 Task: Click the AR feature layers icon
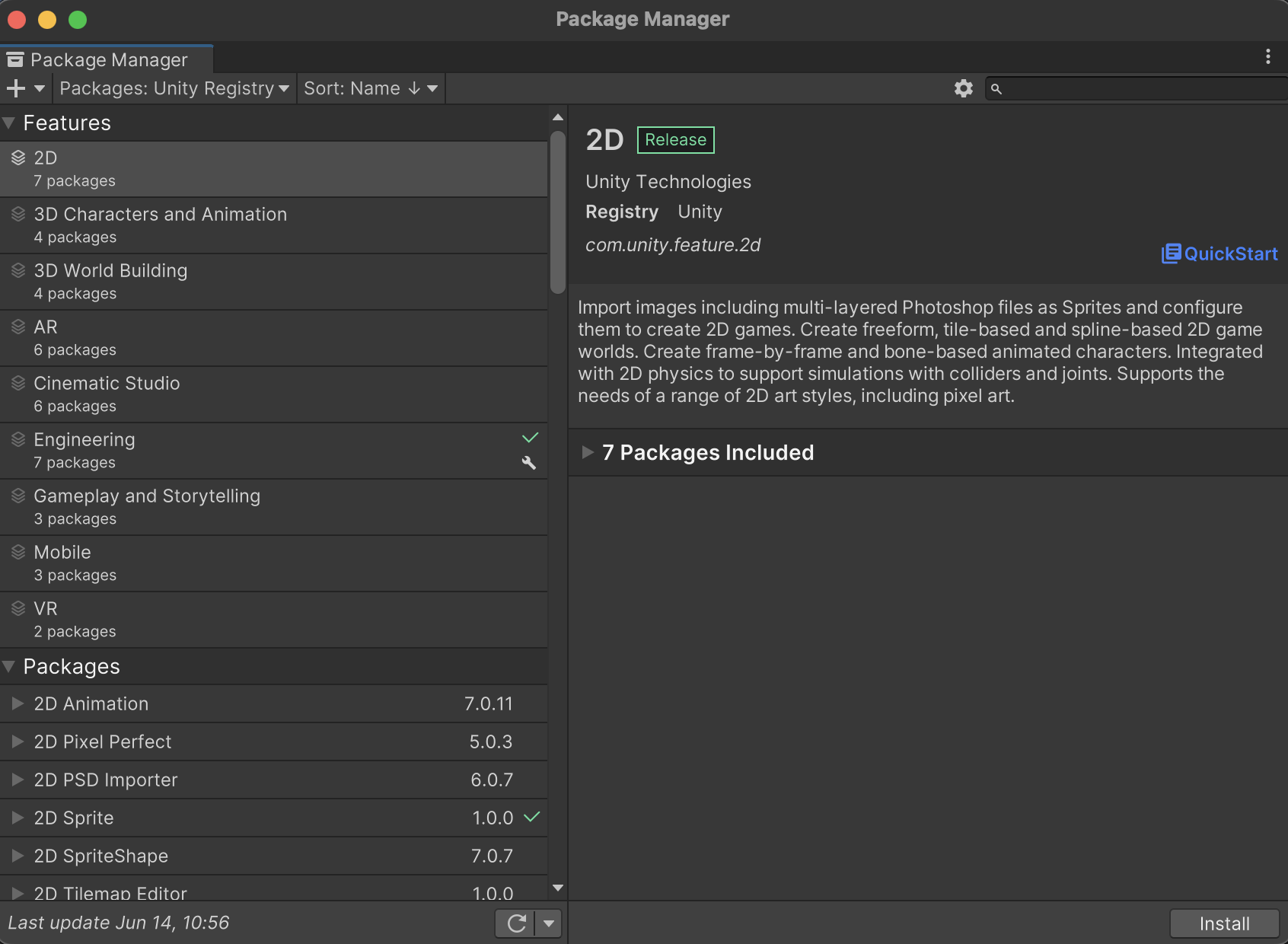coord(18,327)
